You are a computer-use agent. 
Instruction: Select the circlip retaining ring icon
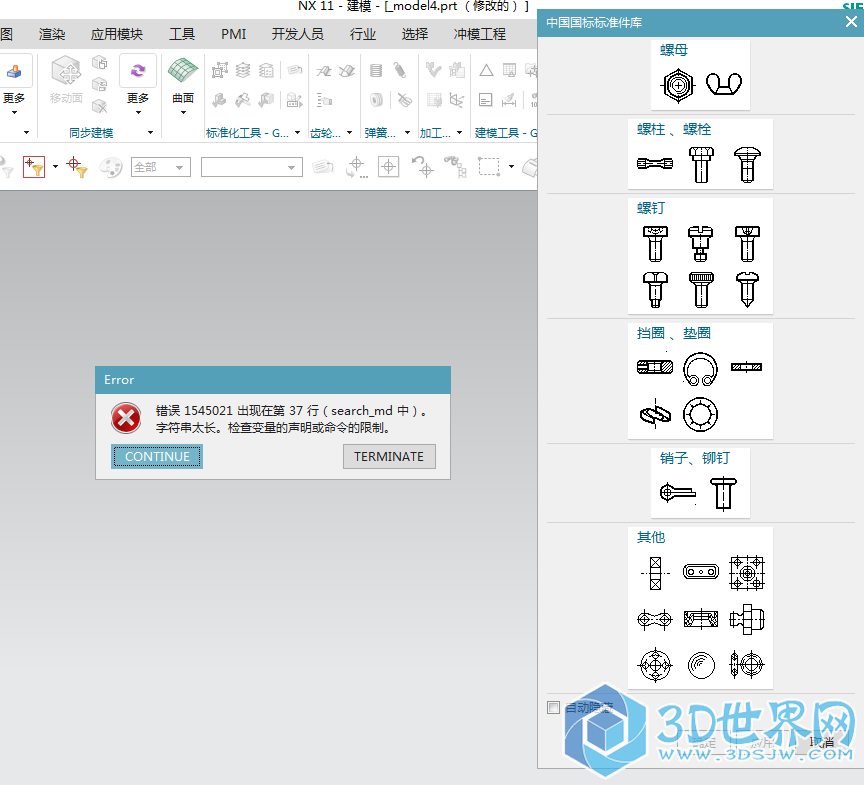tap(700, 369)
